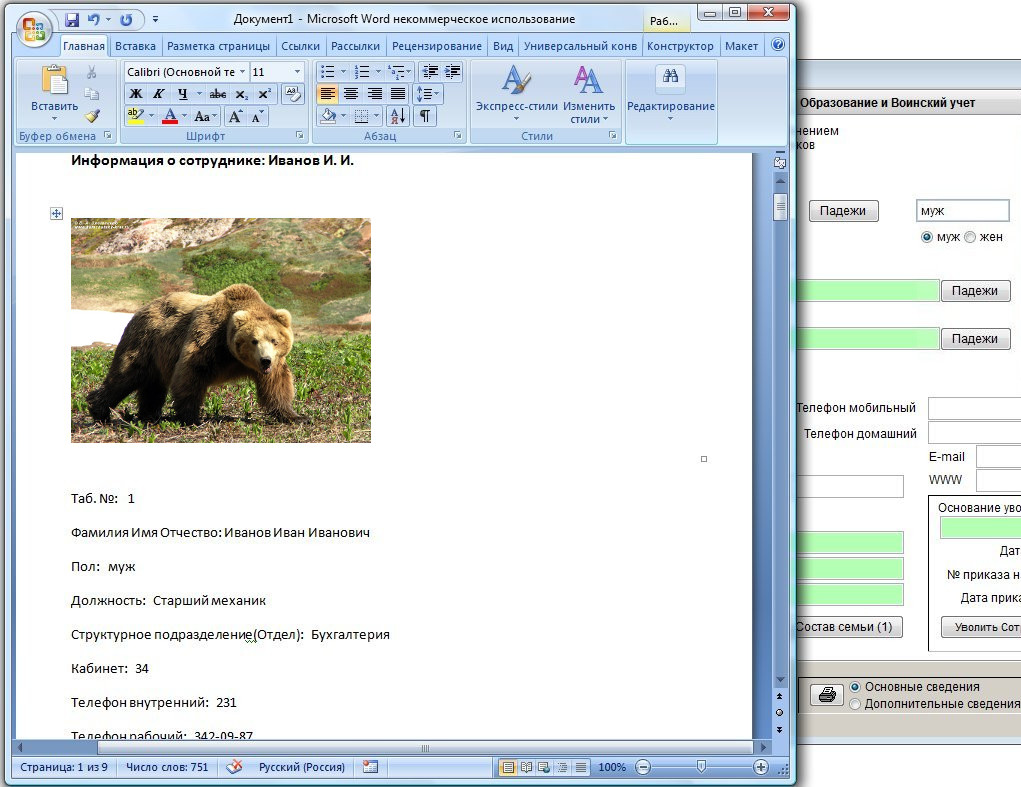Screen dimensions: 1021x787
Task: Cut the selection using the scissors icon
Action: click(91, 72)
